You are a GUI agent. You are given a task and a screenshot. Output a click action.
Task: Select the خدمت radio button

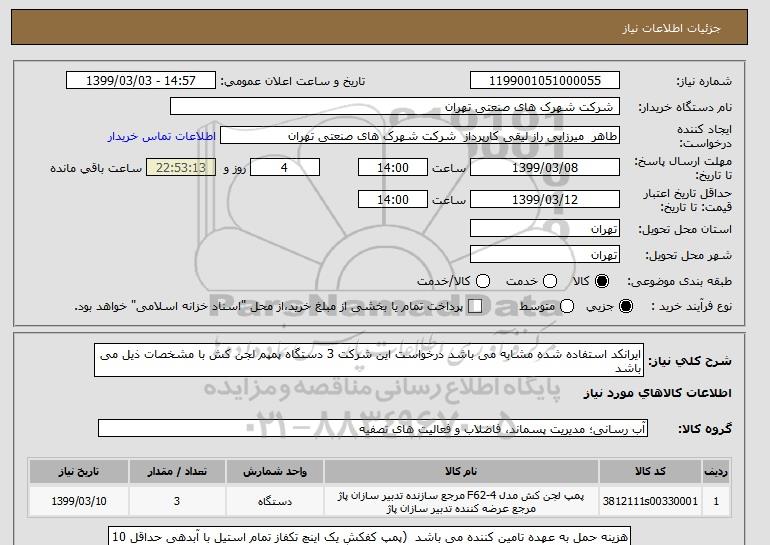tap(550, 281)
